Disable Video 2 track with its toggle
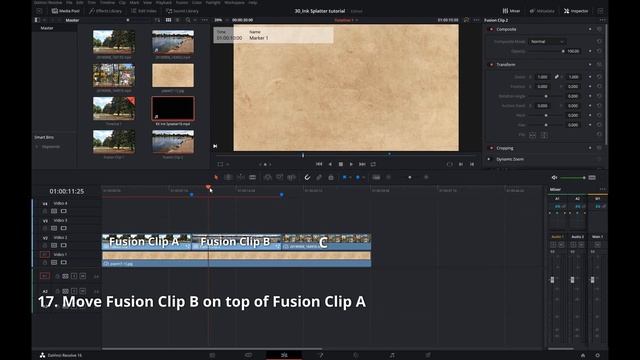This screenshot has height=360, width=640. [x=64, y=246]
